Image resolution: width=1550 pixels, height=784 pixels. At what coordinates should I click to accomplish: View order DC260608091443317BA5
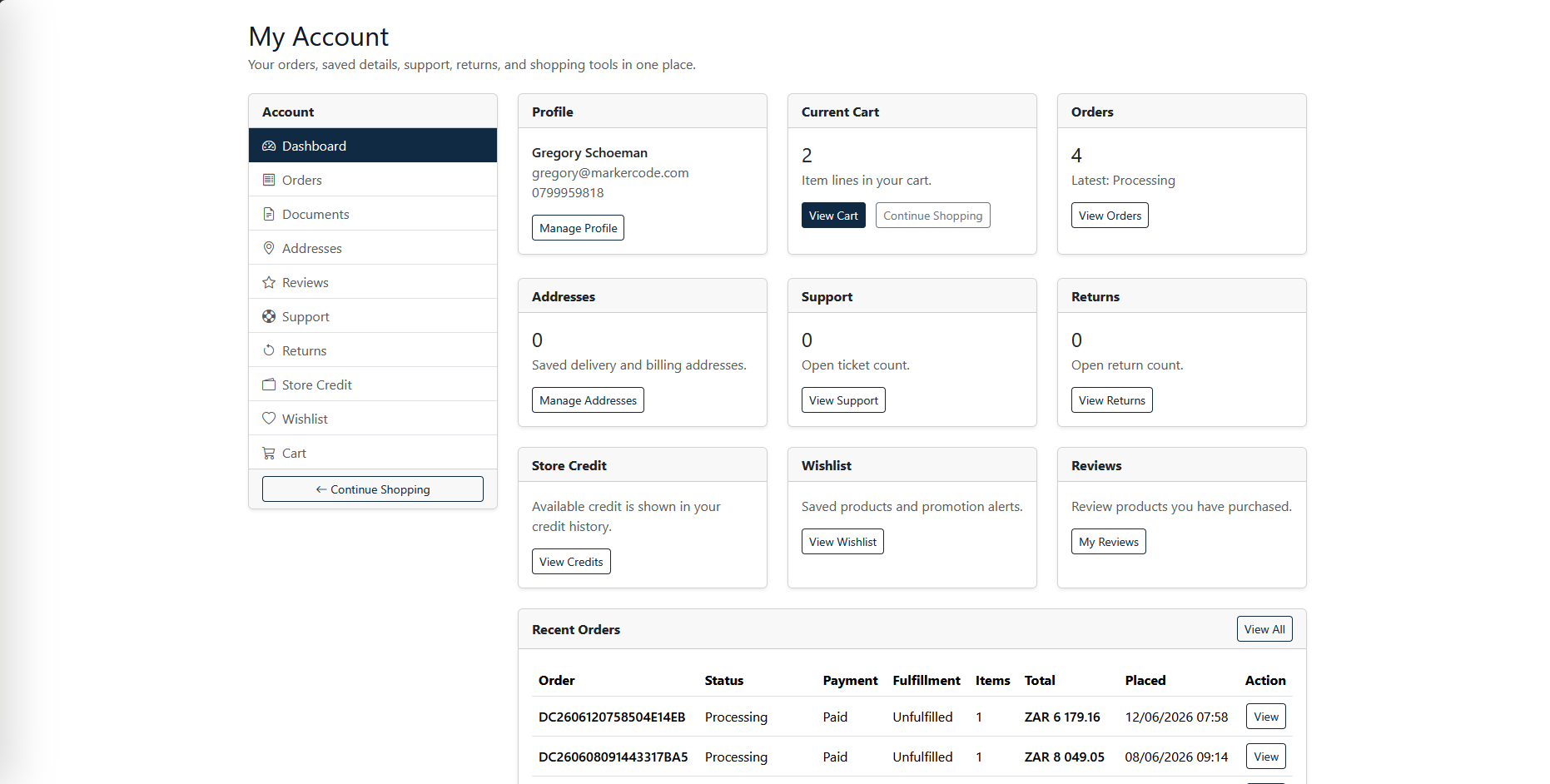coord(1265,757)
